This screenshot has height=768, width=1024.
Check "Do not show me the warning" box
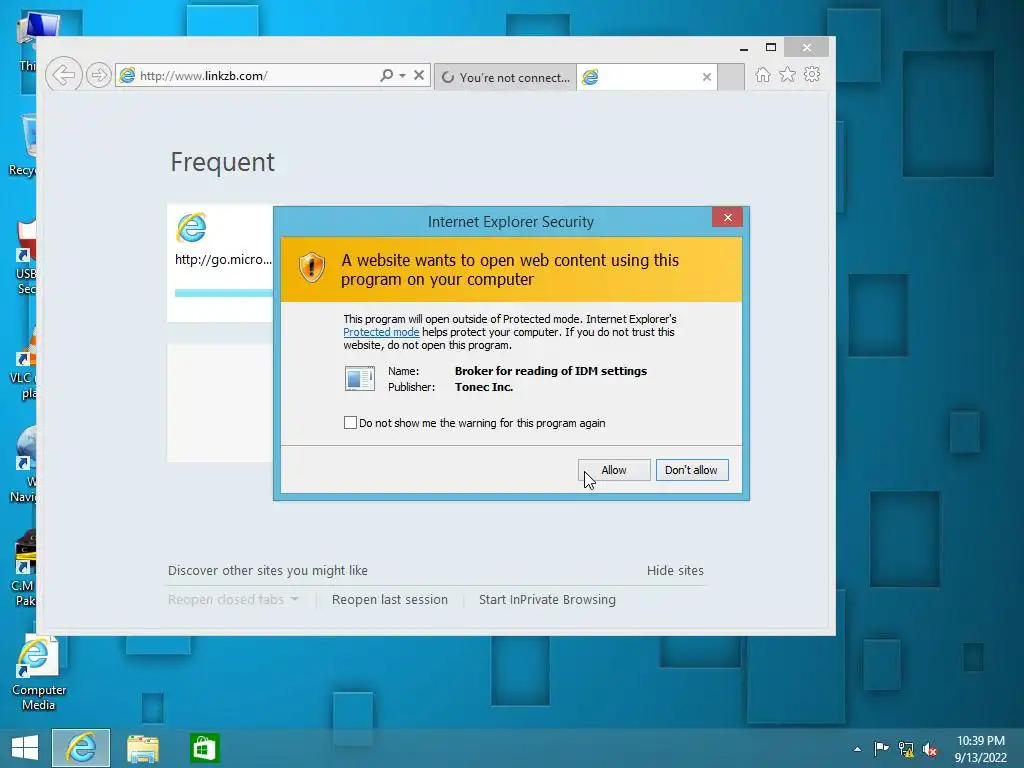(x=350, y=423)
